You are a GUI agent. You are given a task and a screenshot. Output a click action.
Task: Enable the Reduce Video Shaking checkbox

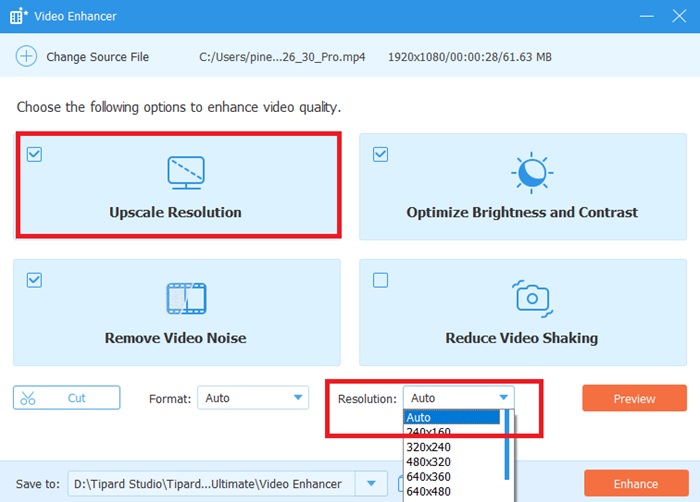coord(380,281)
